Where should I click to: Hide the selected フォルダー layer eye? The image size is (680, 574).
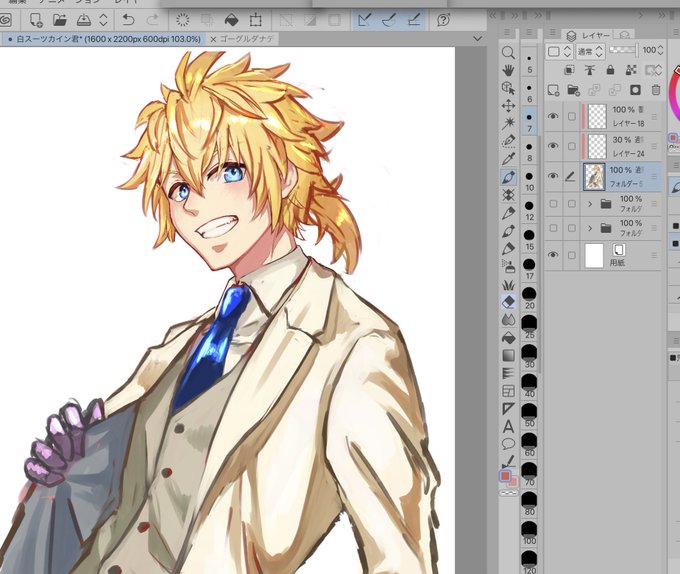click(x=553, y=176)
